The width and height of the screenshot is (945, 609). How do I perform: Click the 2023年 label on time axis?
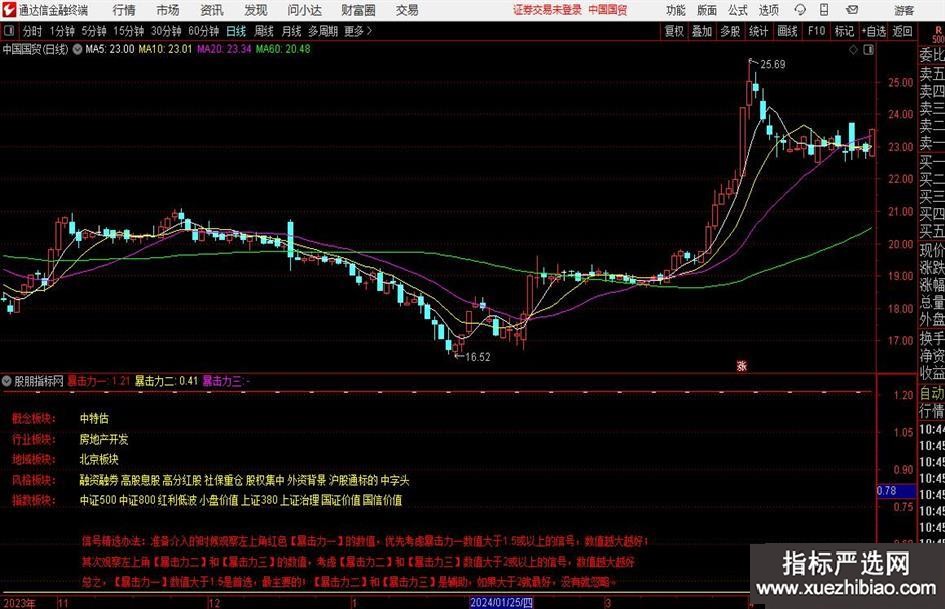[19, 603]
